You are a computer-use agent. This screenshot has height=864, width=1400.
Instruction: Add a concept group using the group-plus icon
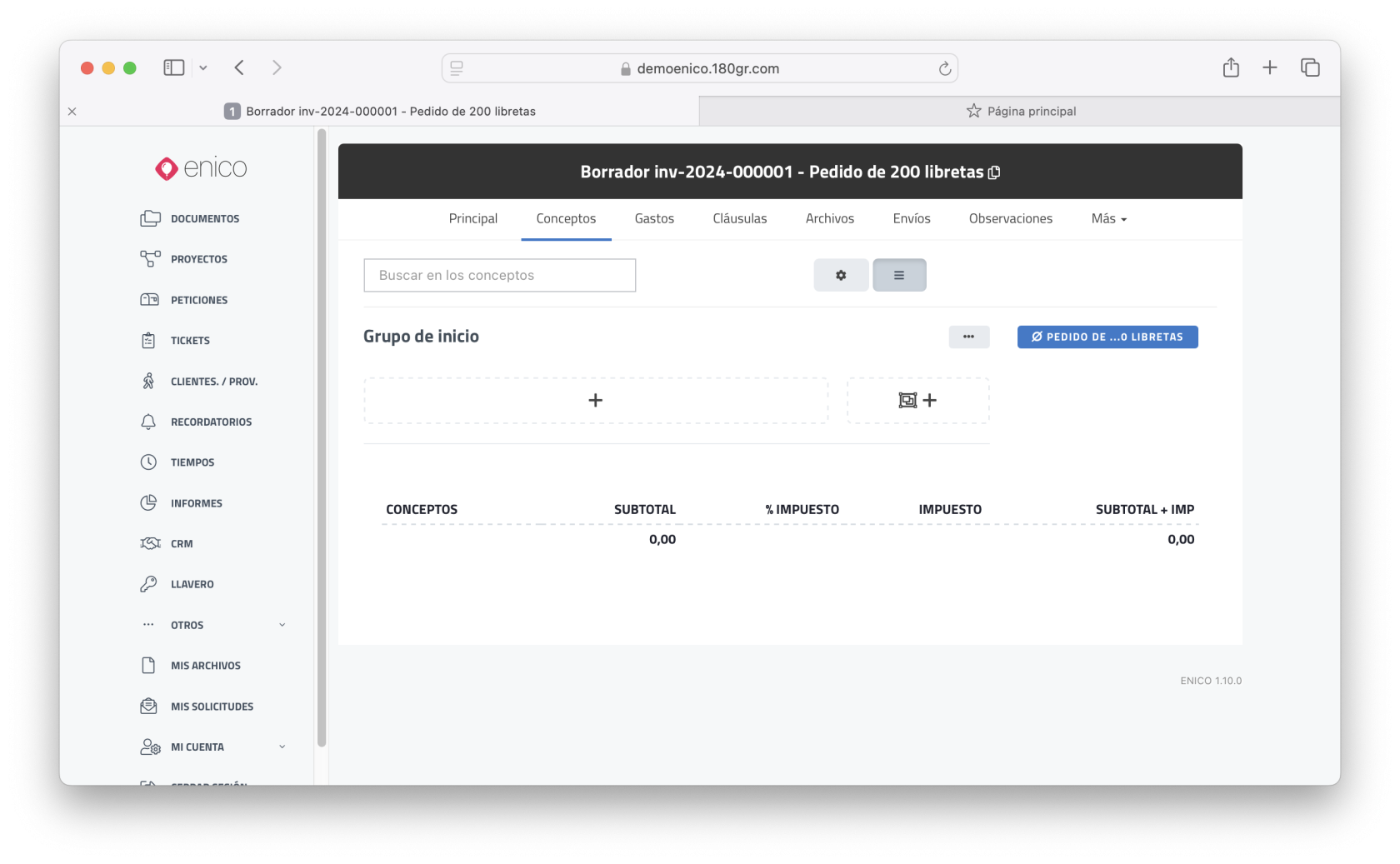pos(917,401)
